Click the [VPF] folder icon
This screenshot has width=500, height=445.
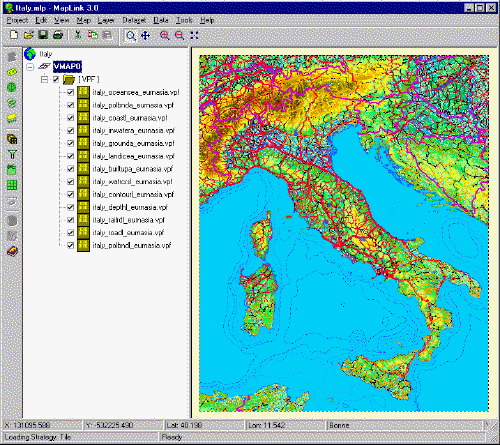[69, 79]
